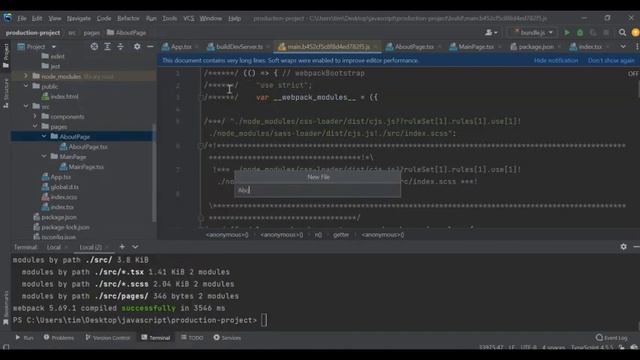Viewport: 640px width, 360px height.
Task: Open the Help menu
Action: pyautogui.click(x=234, y=18)
